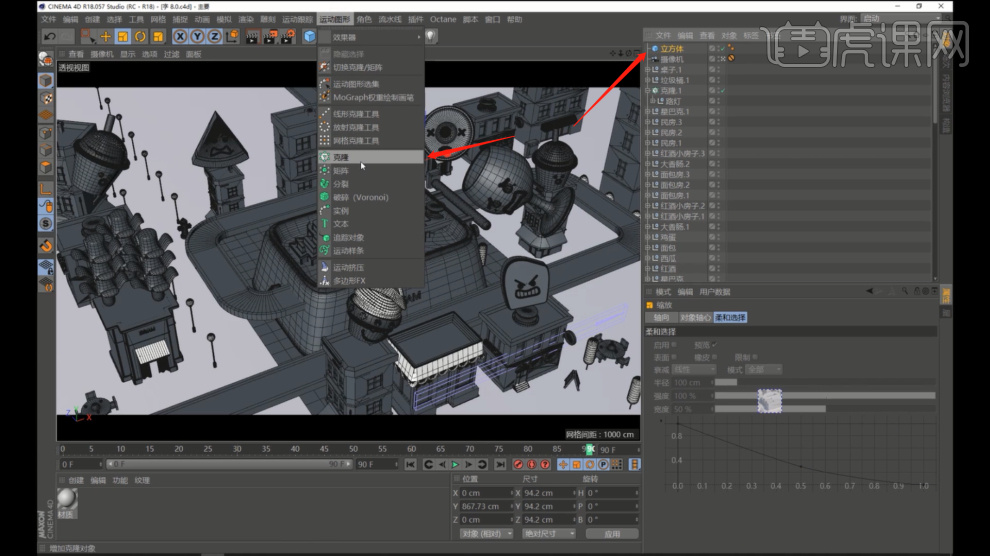Choose 文本 MoText menu entry

371,224
